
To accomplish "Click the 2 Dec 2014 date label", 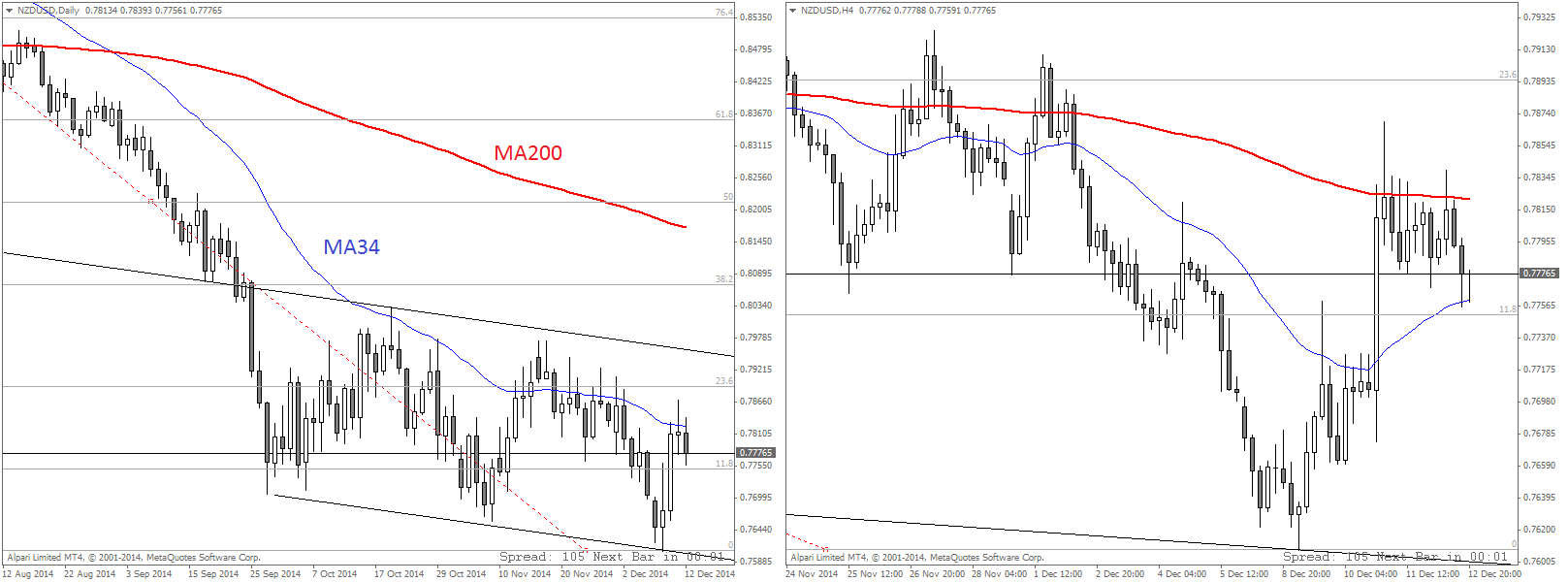I will click(645, 574).
